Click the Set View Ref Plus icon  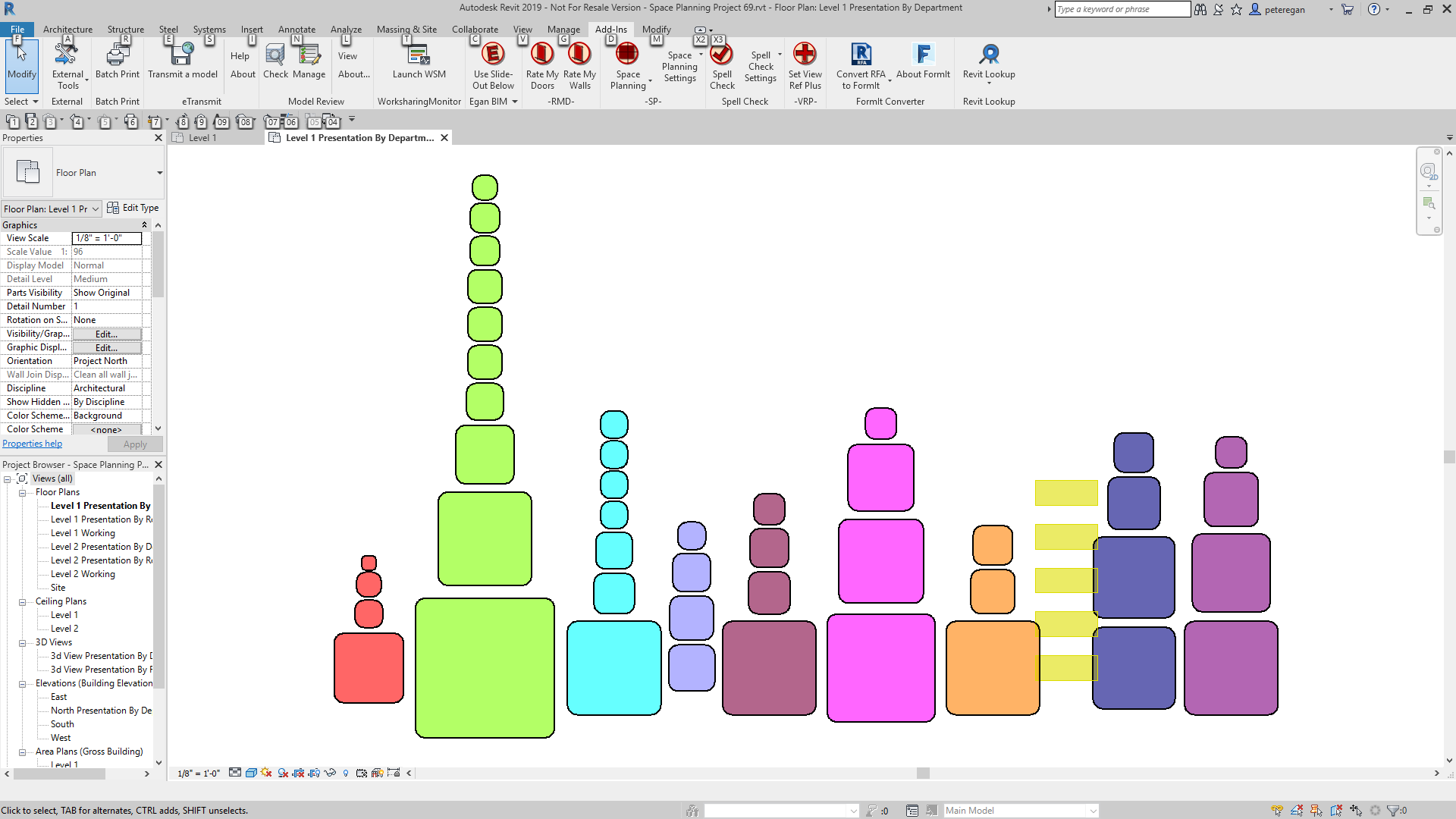tap(805, 55)
